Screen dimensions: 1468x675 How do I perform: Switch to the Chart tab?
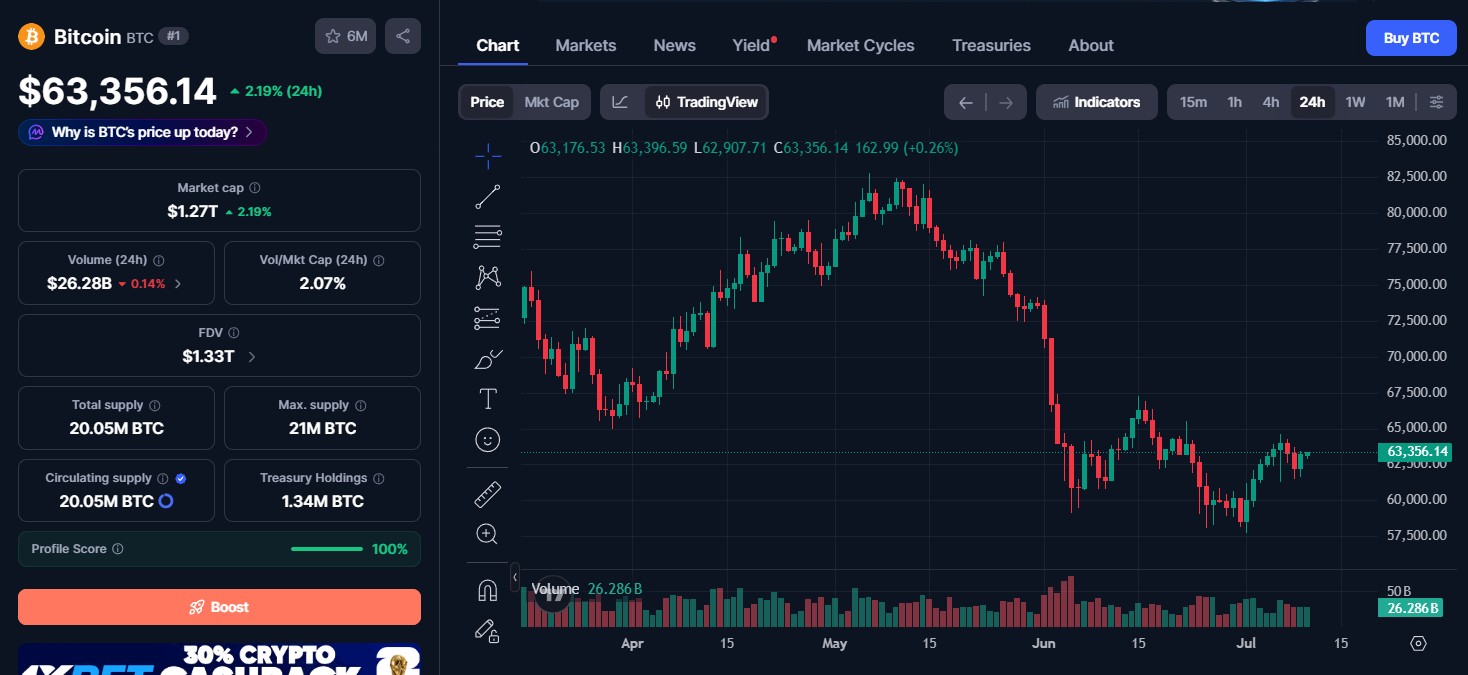click(498, 45)
